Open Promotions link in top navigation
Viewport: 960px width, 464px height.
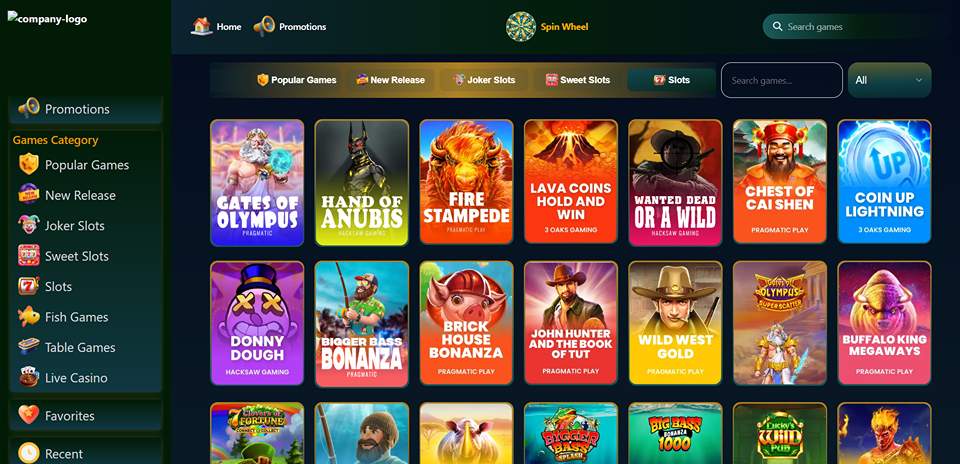point(290,26)
